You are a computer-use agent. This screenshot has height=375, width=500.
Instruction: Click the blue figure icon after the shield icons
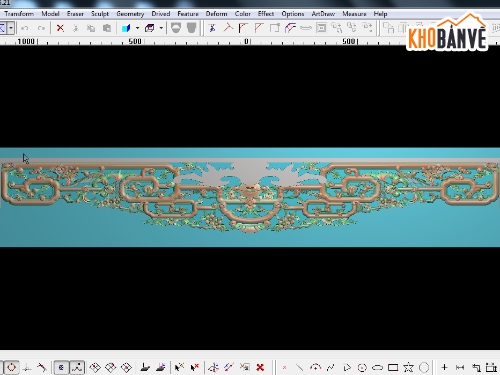point(212,28)
